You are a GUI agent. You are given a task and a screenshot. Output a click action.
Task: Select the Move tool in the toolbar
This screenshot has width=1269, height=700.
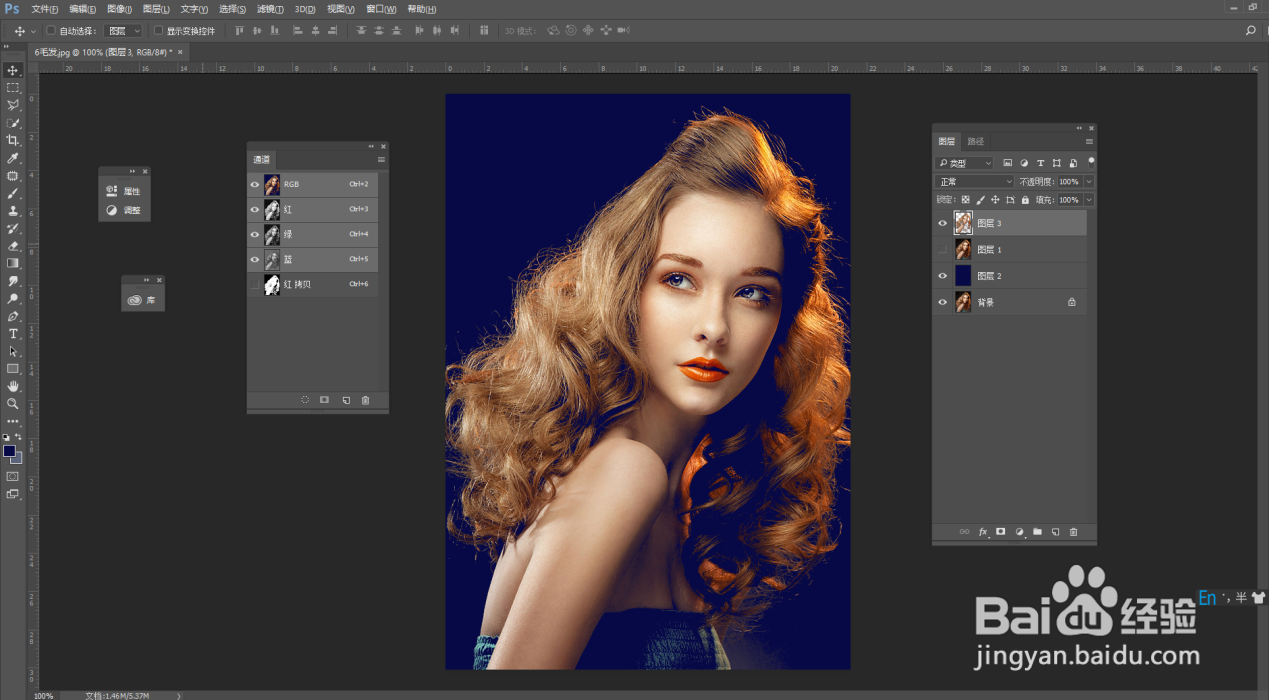coord(13,70)
